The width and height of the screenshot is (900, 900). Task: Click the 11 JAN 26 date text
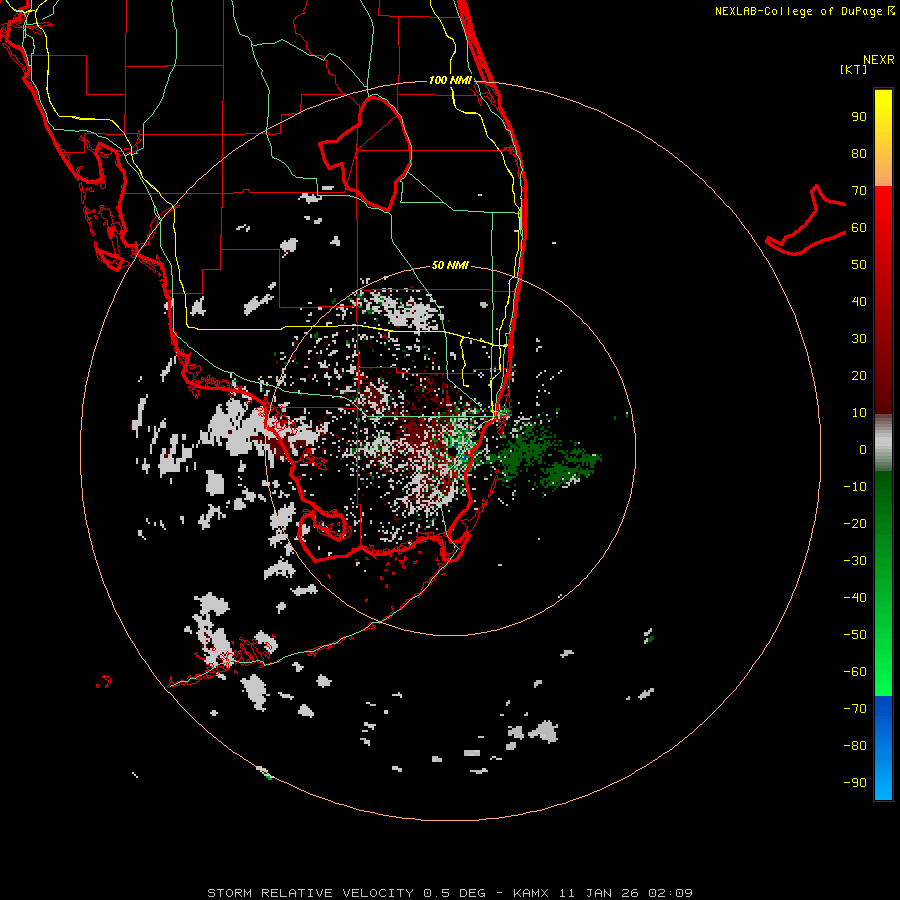click(598, 893)
